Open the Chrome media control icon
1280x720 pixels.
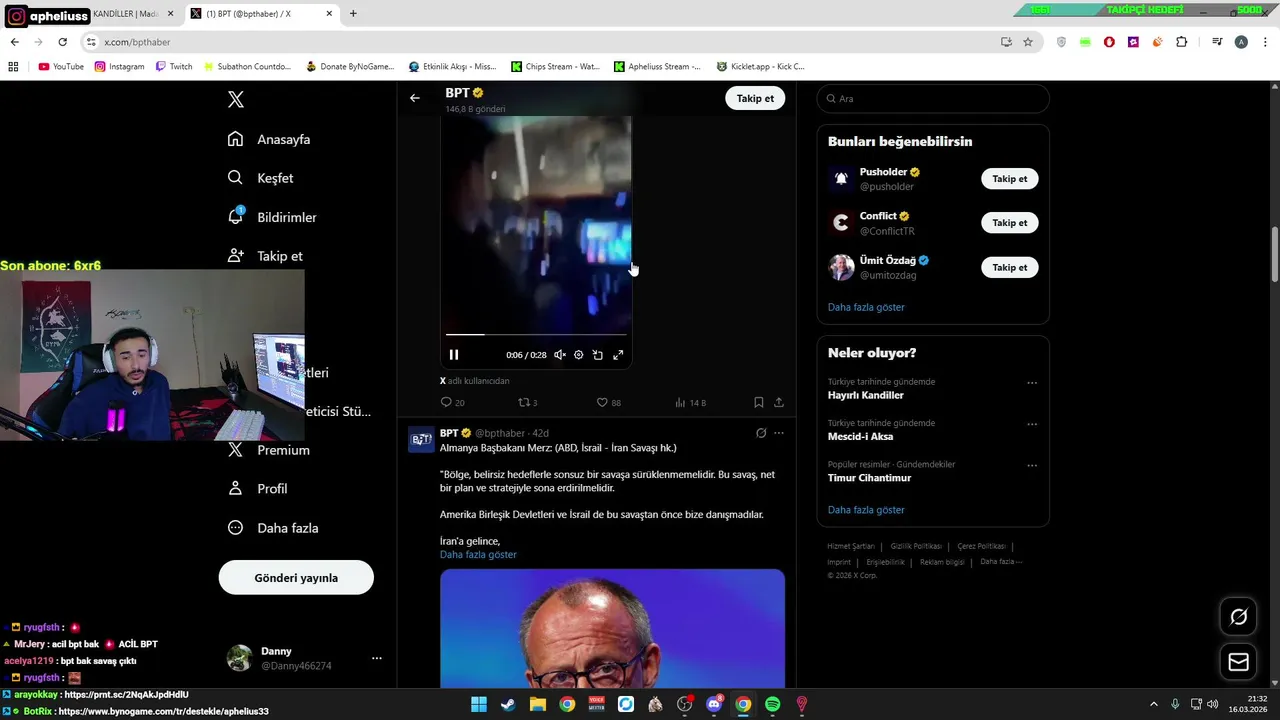[x=1217, y=42]
